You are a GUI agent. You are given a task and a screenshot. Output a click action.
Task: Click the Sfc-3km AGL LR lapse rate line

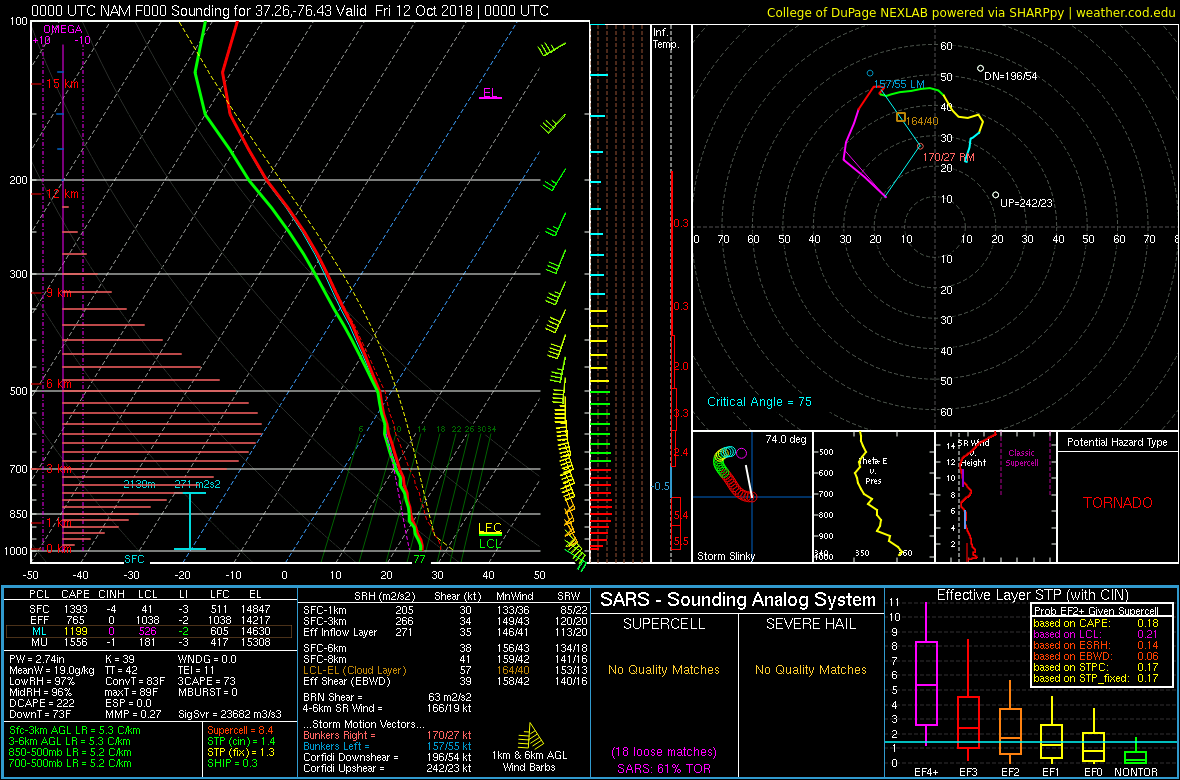pos(74,730)
